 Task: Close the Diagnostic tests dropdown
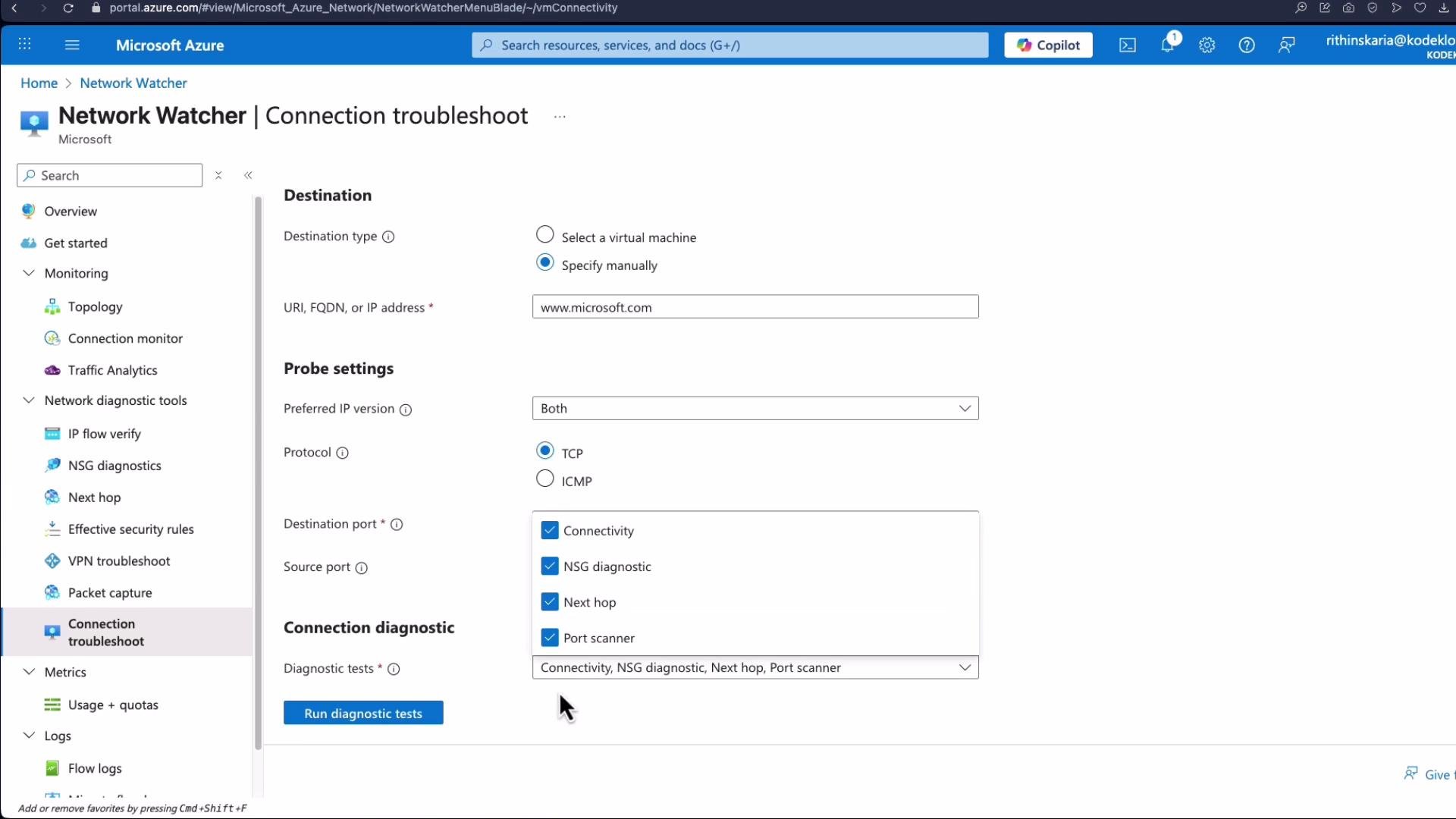755,667
